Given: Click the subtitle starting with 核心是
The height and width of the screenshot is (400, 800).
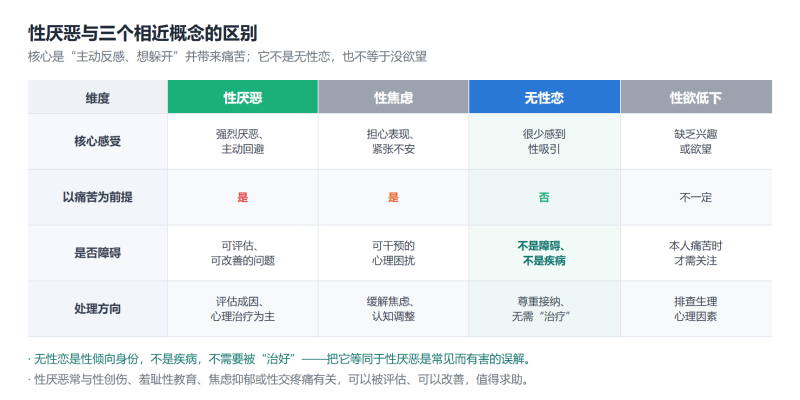Looking at the screenshot, I should (x=227, y=57).
